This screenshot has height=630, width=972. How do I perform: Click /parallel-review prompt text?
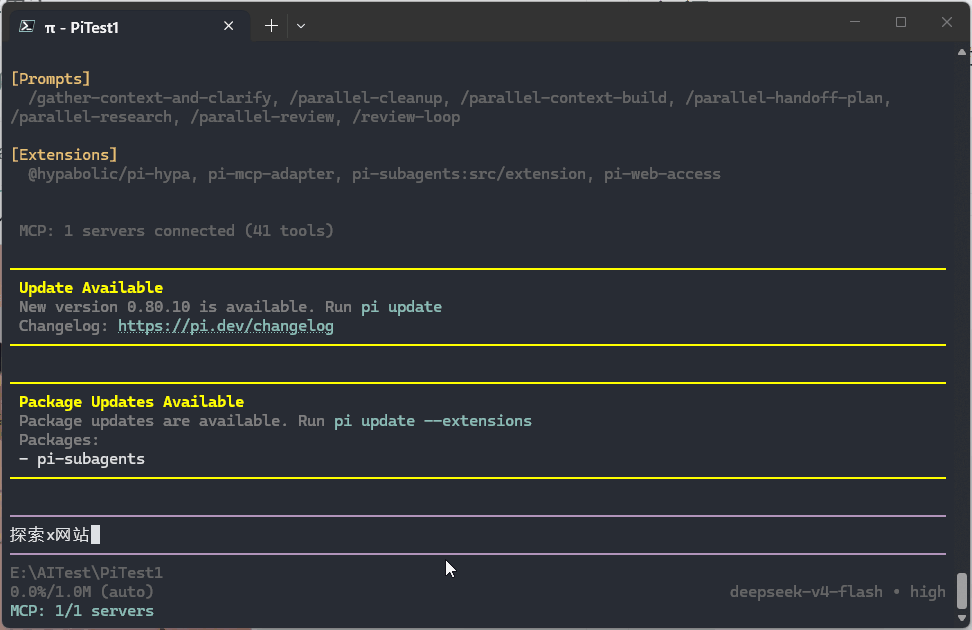[262, 117]
